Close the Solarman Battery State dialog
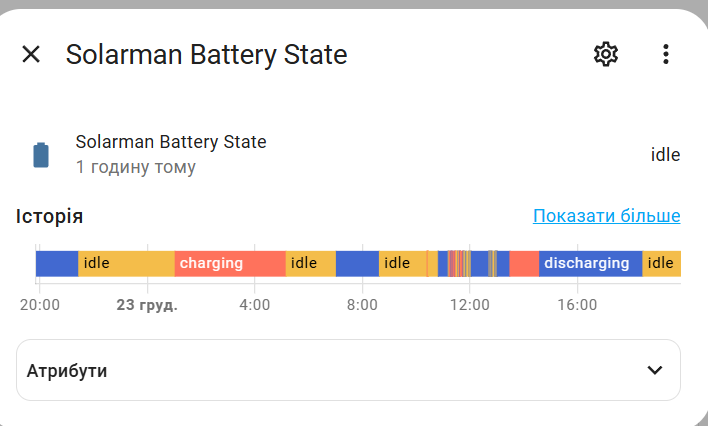708x426 pixels. [x=31, y=54]
